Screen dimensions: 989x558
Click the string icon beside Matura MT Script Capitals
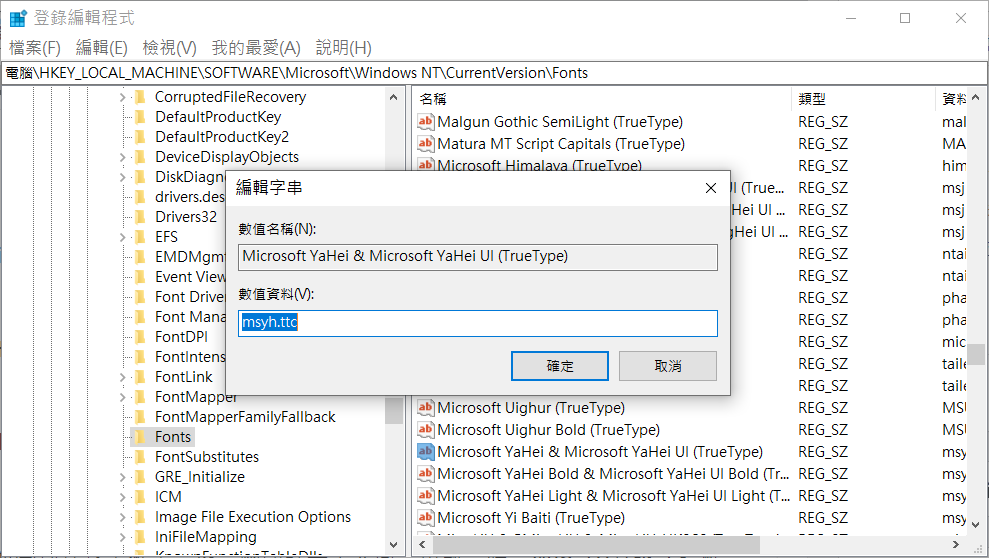[425, 144]
